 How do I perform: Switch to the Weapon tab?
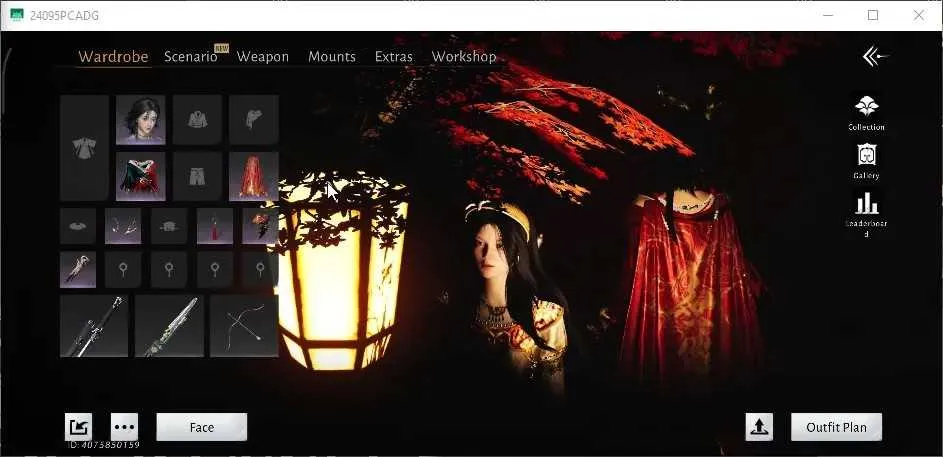[x=263, y=57]
